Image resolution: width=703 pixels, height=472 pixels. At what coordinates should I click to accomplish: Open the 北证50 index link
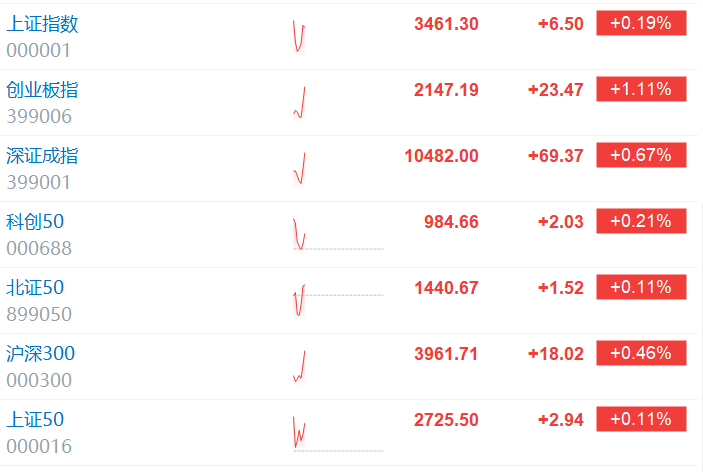(35, 287)
